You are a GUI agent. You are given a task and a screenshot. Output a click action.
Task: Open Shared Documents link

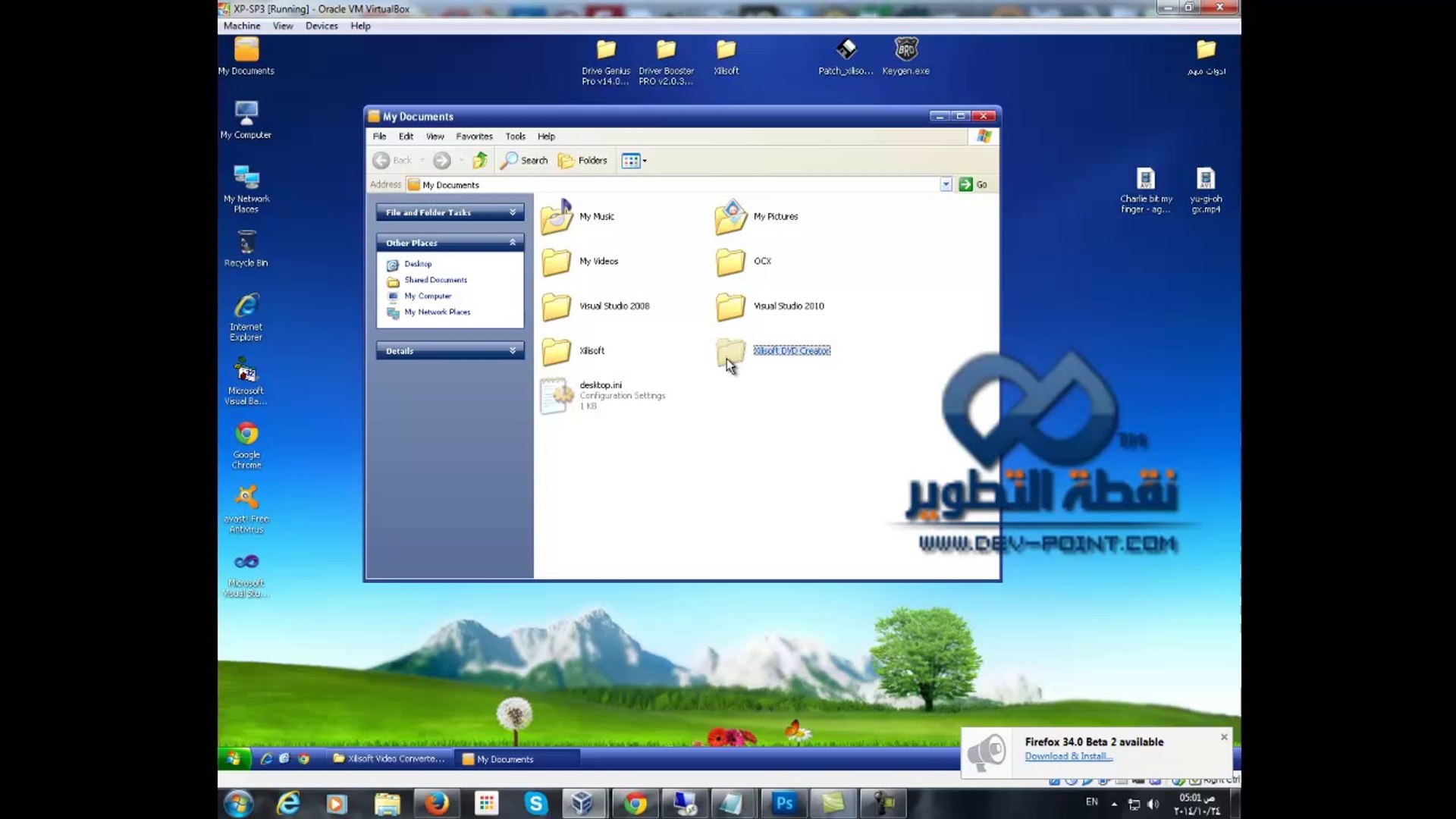click(x=435, y=281)
